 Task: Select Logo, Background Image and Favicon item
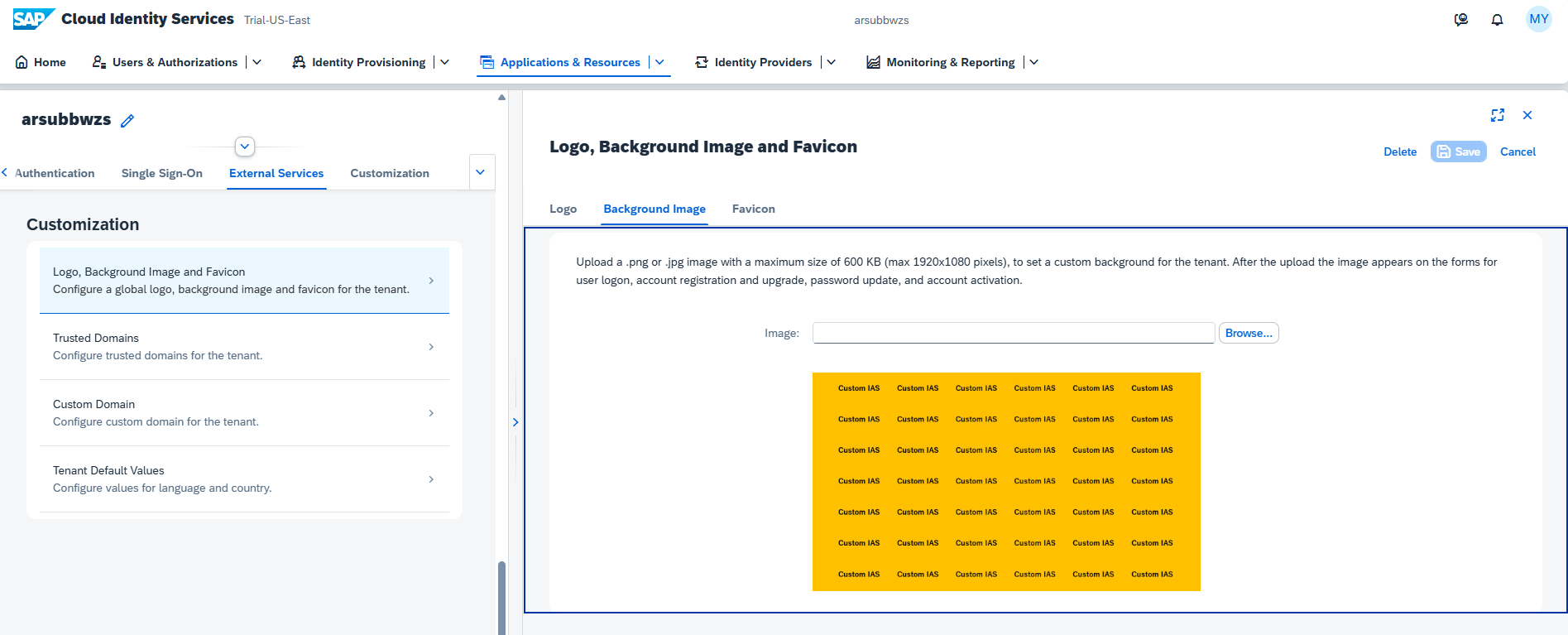pos(244,281)
